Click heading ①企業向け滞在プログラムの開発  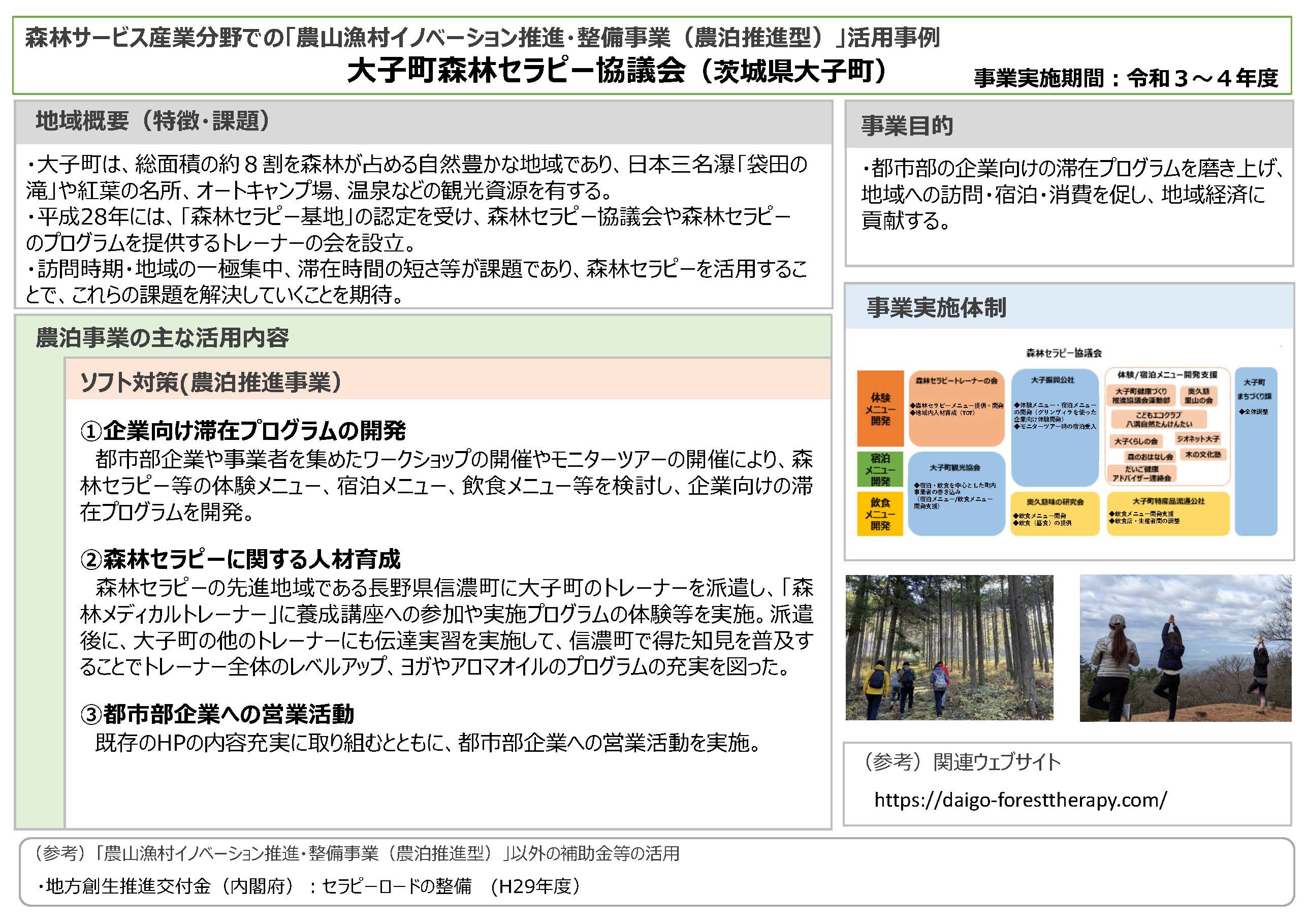click(x=243, y=430)
